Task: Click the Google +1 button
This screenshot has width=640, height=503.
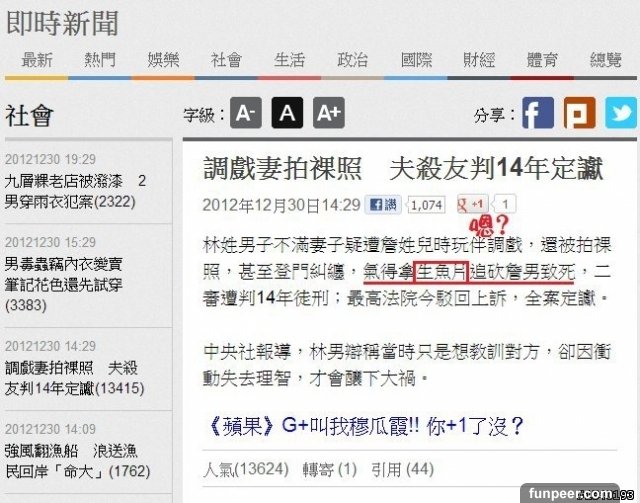Action: click(x=472, y=204)
